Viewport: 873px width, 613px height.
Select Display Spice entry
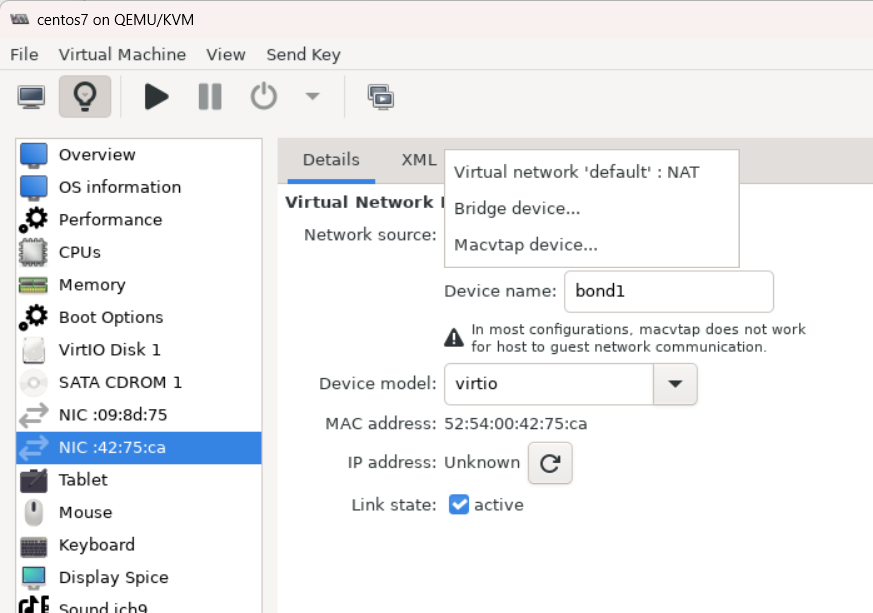(x=139, y=577)
